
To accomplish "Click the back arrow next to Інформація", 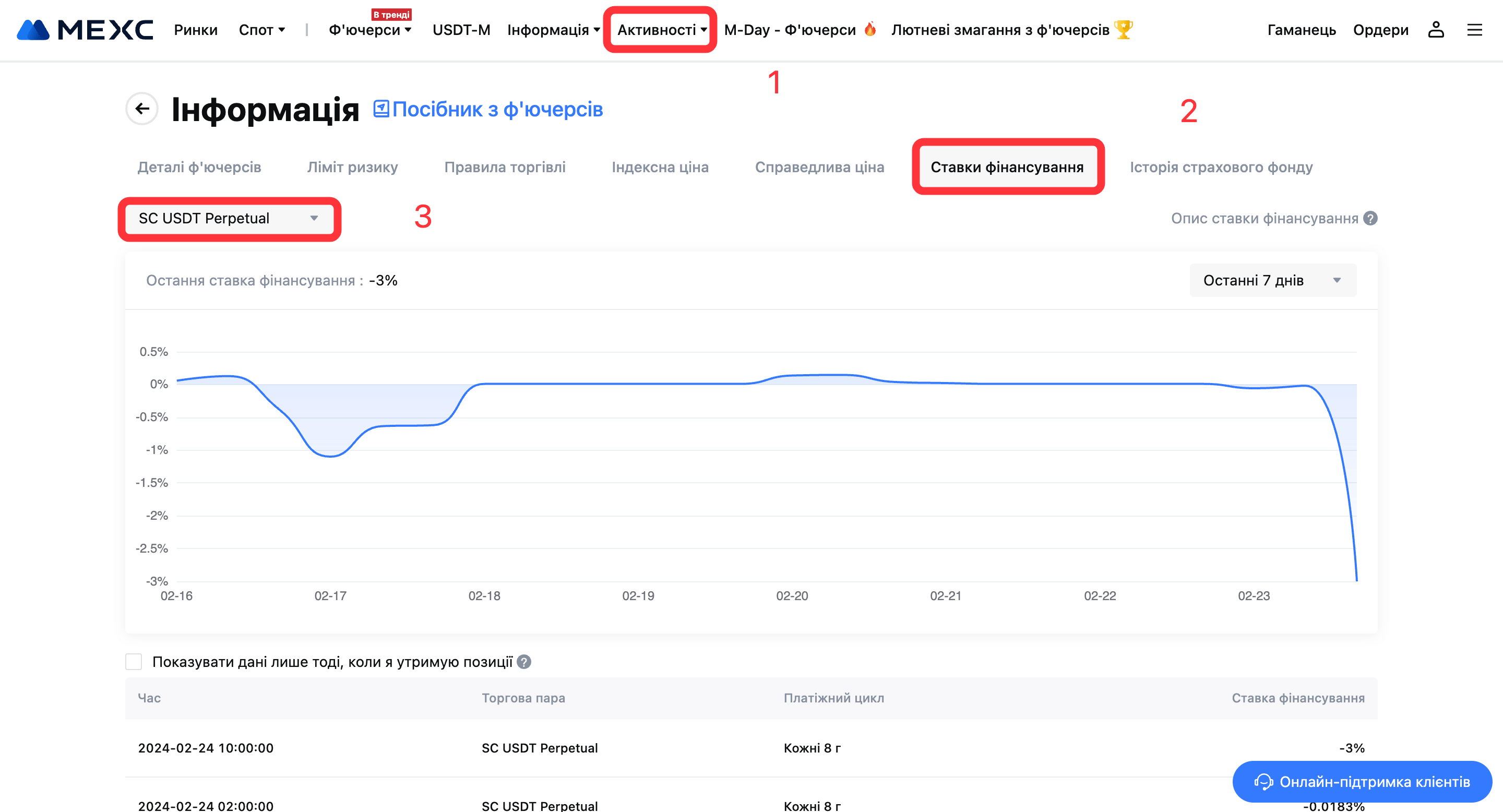I will tap(142, 109).
